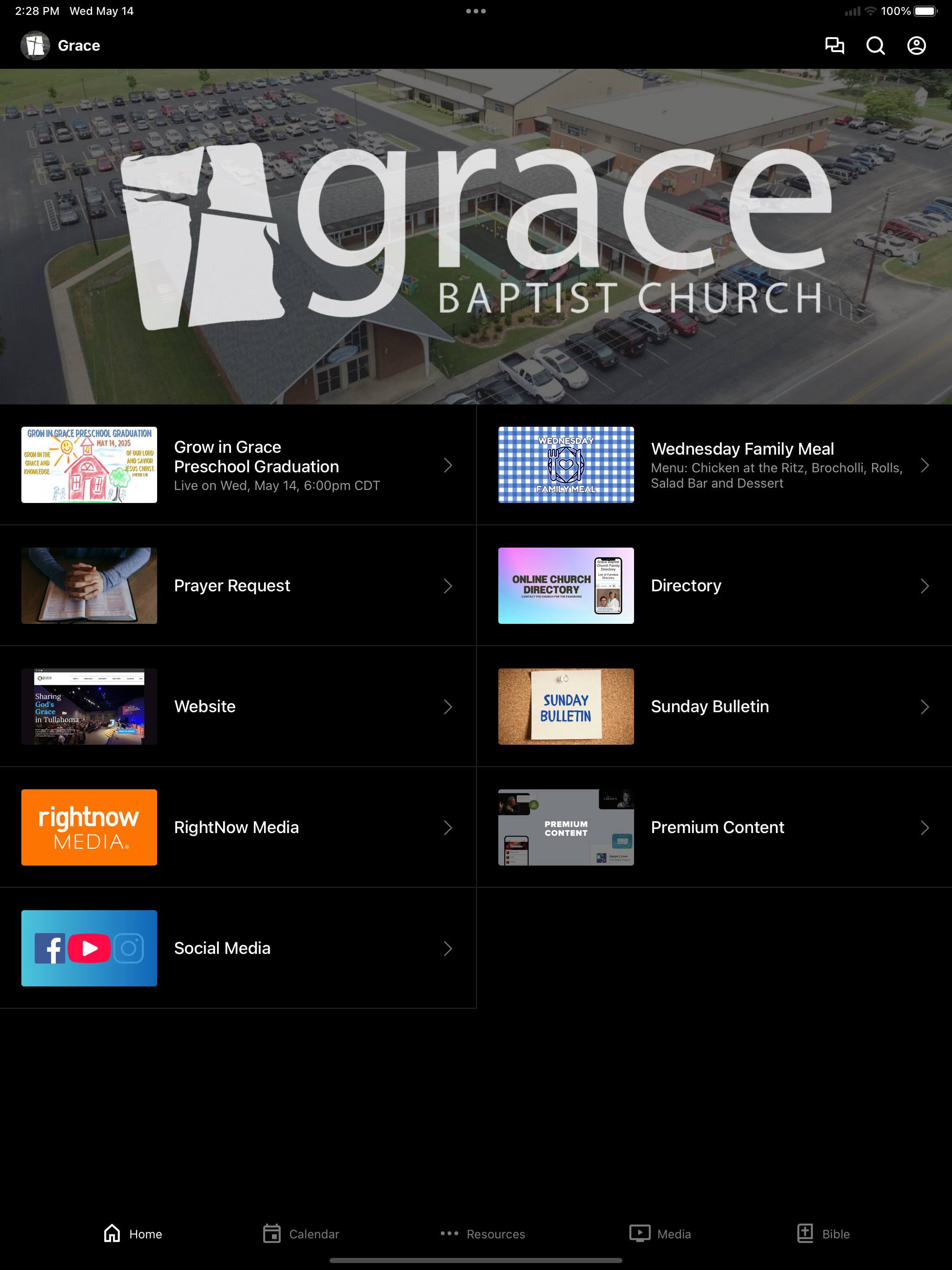Screen dimensions: 952x1270
Task: Tap the 'Menu: Chicken at the Ritz' description
Action: click(776, 476)
